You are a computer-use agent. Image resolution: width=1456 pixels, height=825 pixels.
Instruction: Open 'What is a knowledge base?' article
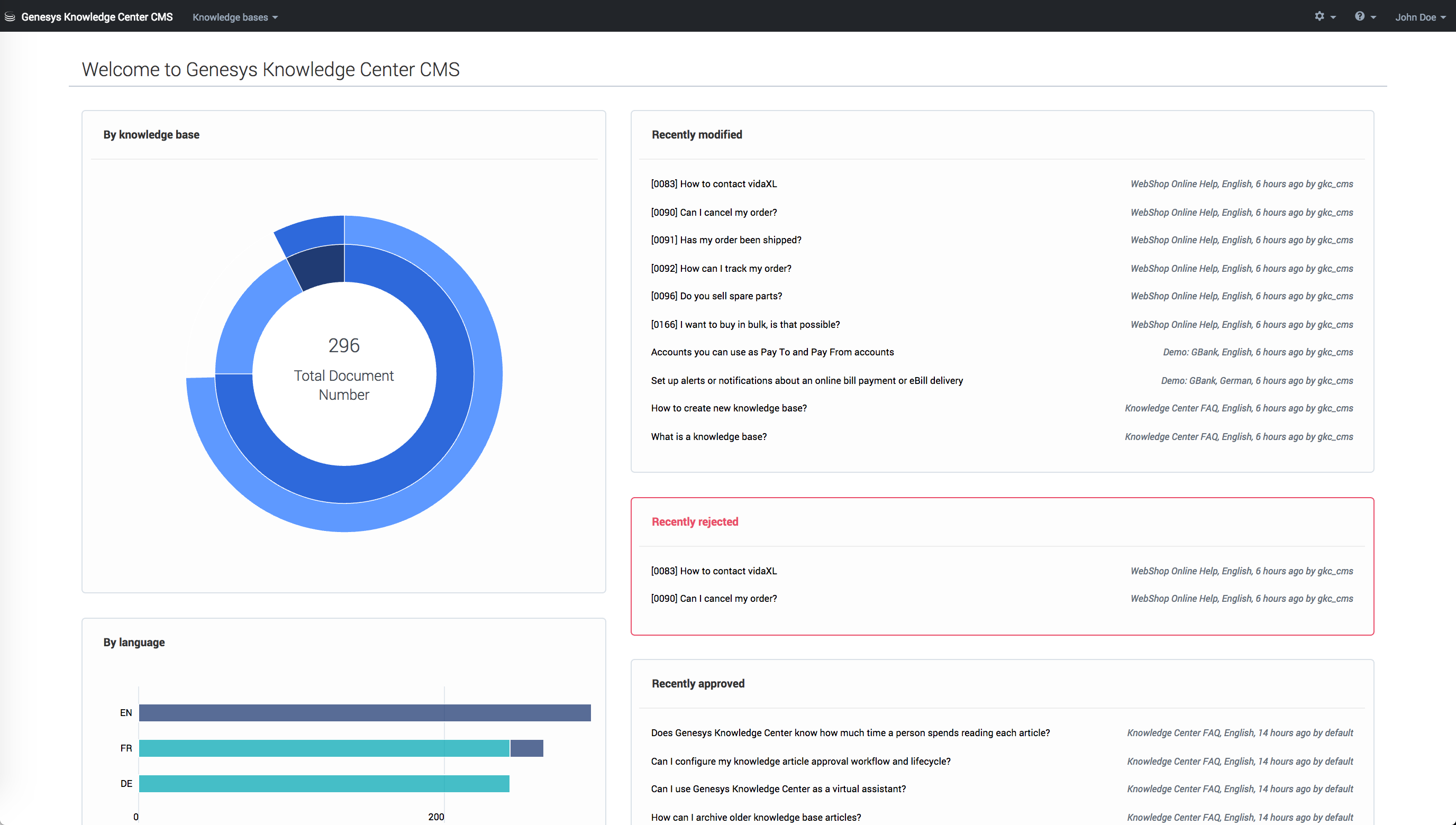(x=708, y=436)
